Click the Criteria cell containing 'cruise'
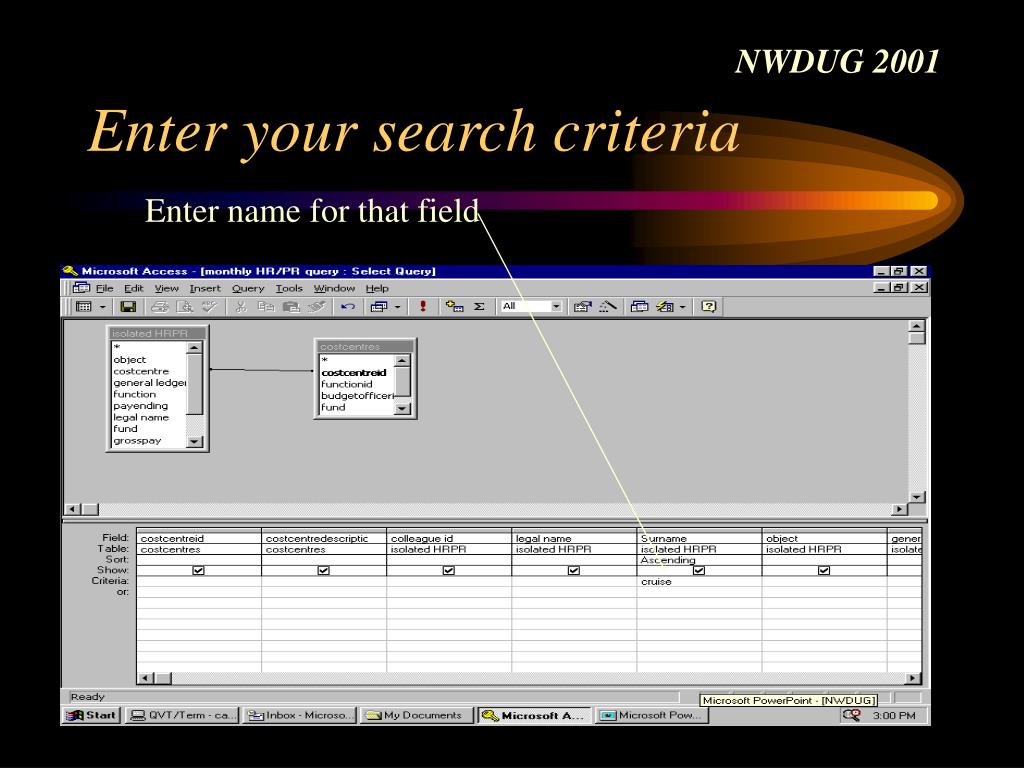Image resolution: width=1024 pixels, height=768 pixels. pyautogui.click(x=699, y=581)
